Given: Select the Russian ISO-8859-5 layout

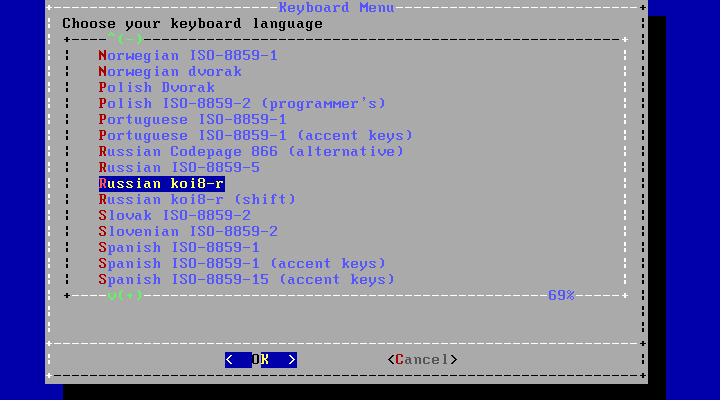Looking at the screenshot, I should 179,168.
